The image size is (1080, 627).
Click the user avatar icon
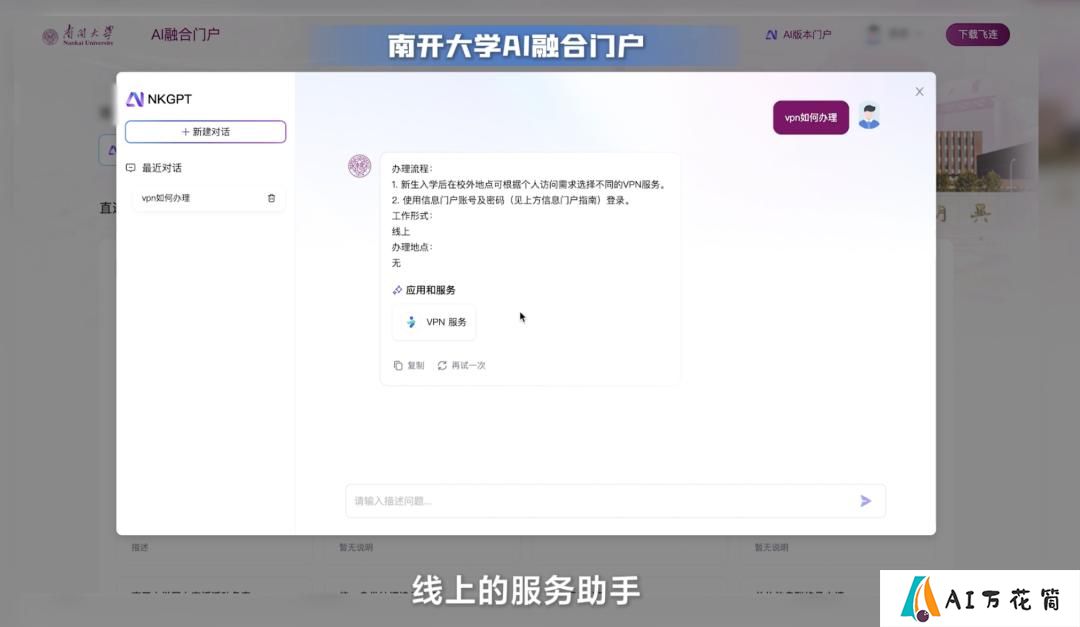[869, 116]
